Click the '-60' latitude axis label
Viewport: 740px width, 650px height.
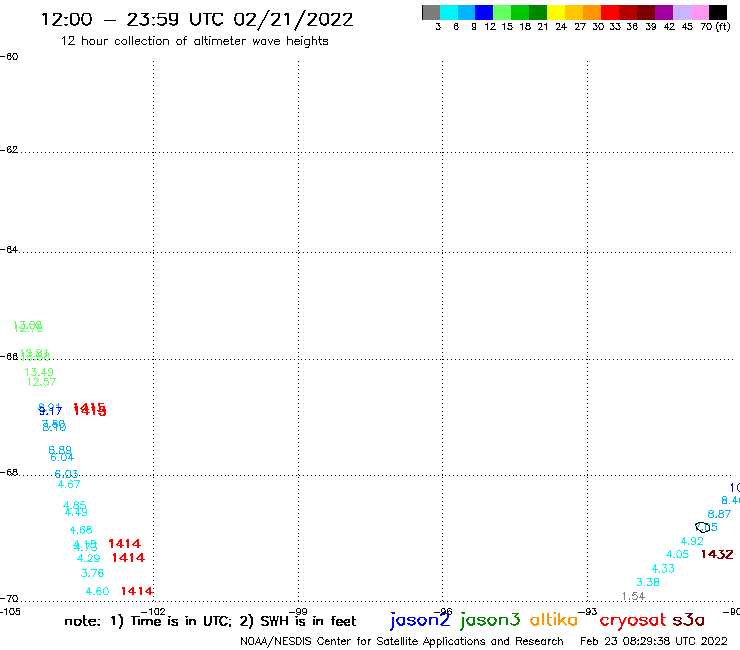[9, 57]
